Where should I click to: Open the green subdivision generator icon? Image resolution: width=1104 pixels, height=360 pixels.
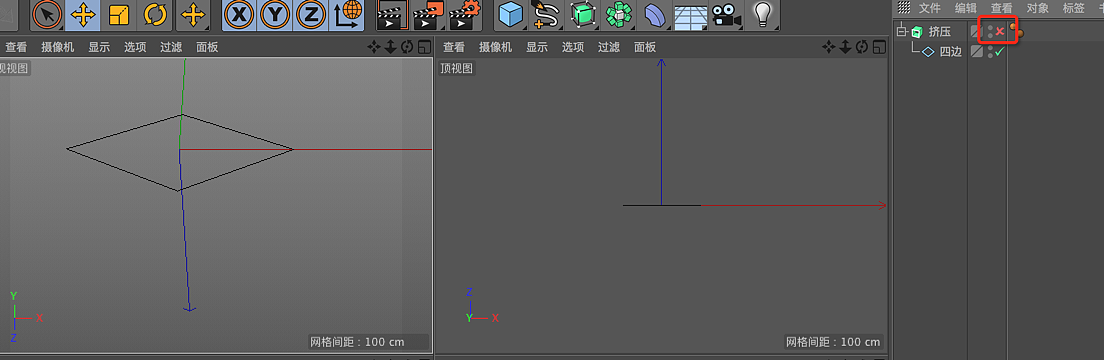click(583, 15)
